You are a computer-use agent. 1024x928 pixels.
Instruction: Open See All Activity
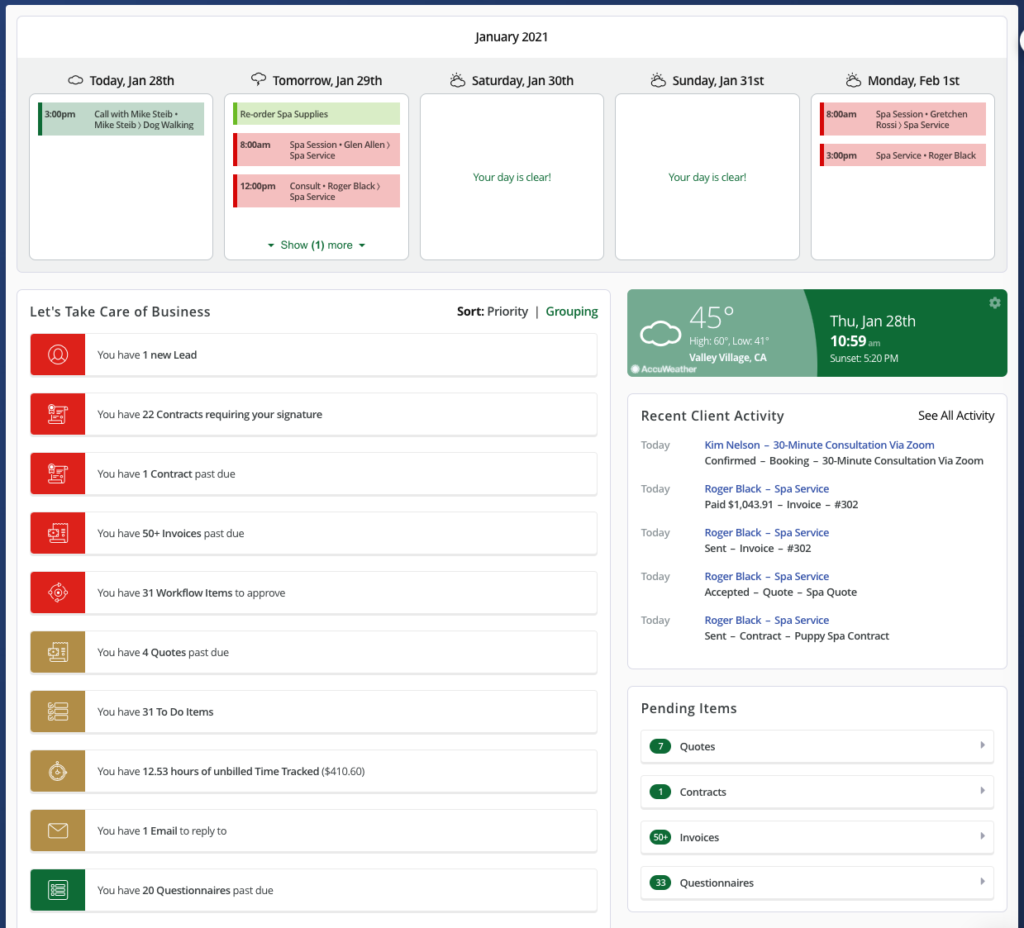(956, 416)
